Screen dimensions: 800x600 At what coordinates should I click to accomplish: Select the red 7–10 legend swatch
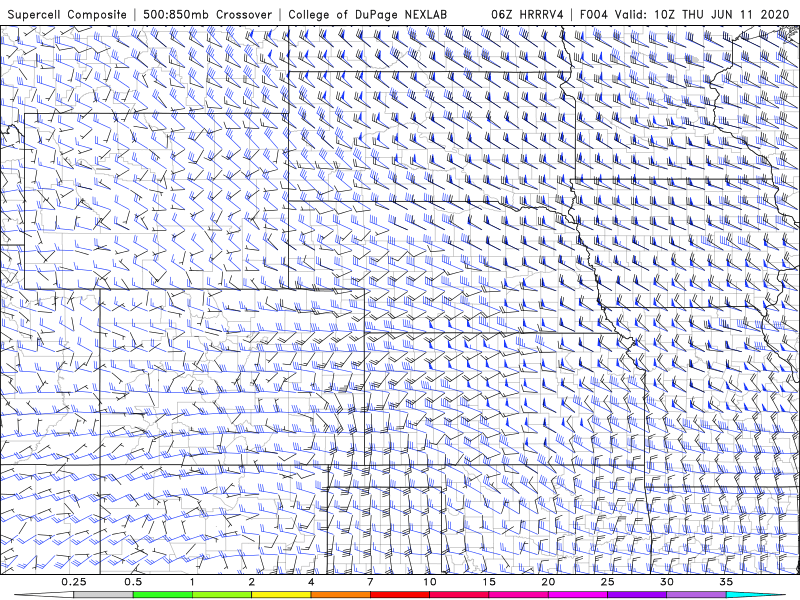click(399, 595)
